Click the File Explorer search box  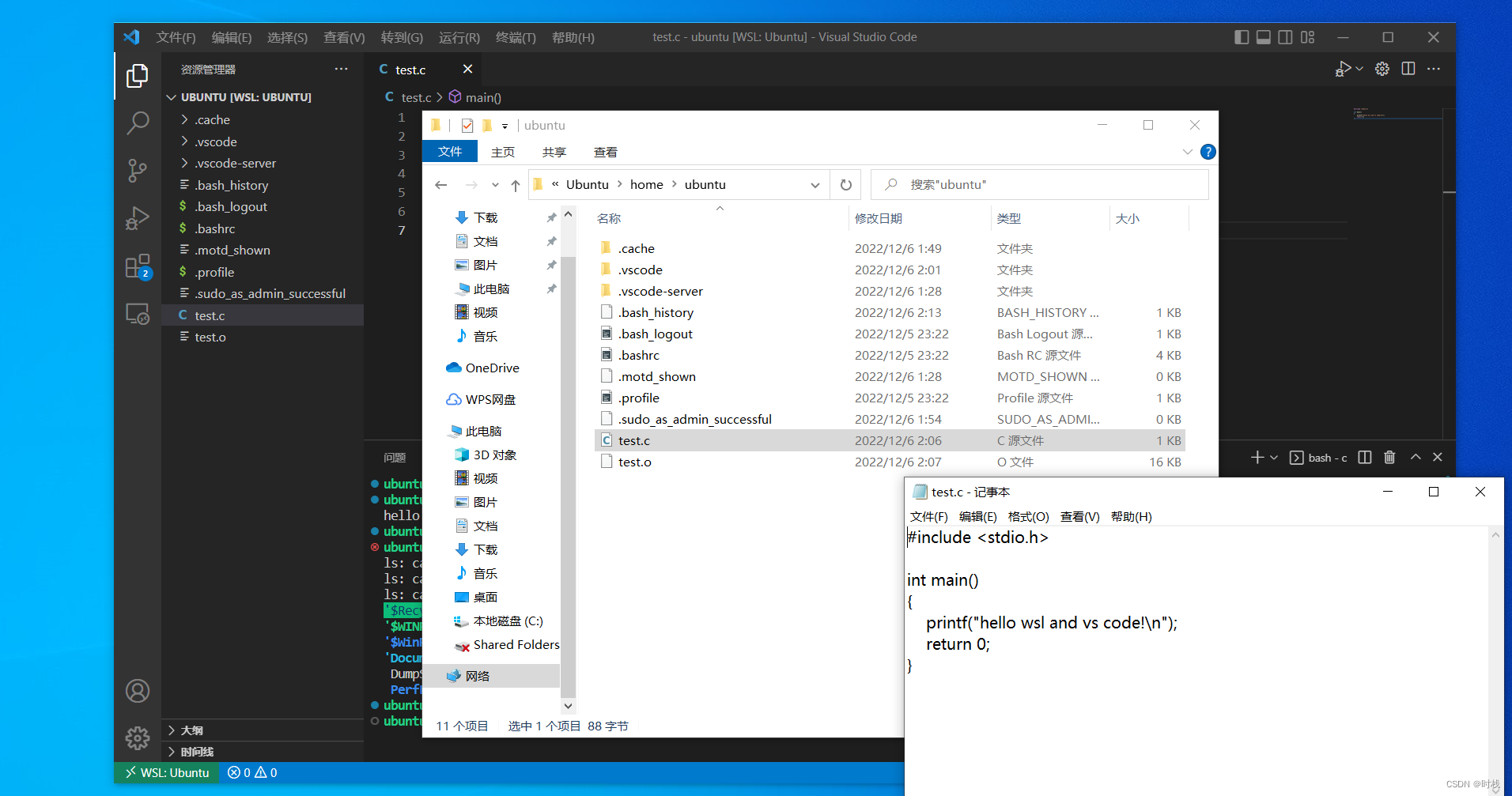point(1039,184)
